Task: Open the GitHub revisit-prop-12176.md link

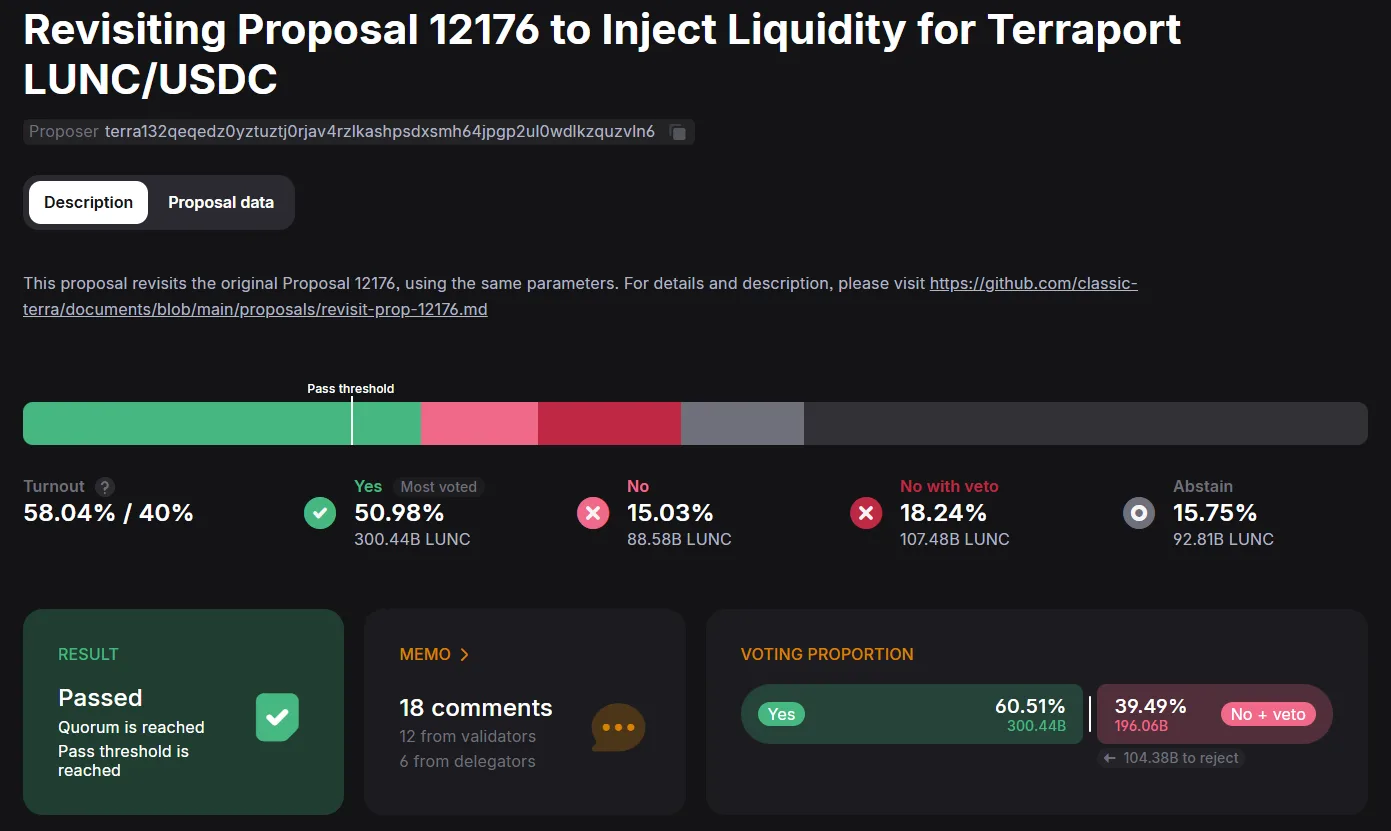Action: (580, 296)
